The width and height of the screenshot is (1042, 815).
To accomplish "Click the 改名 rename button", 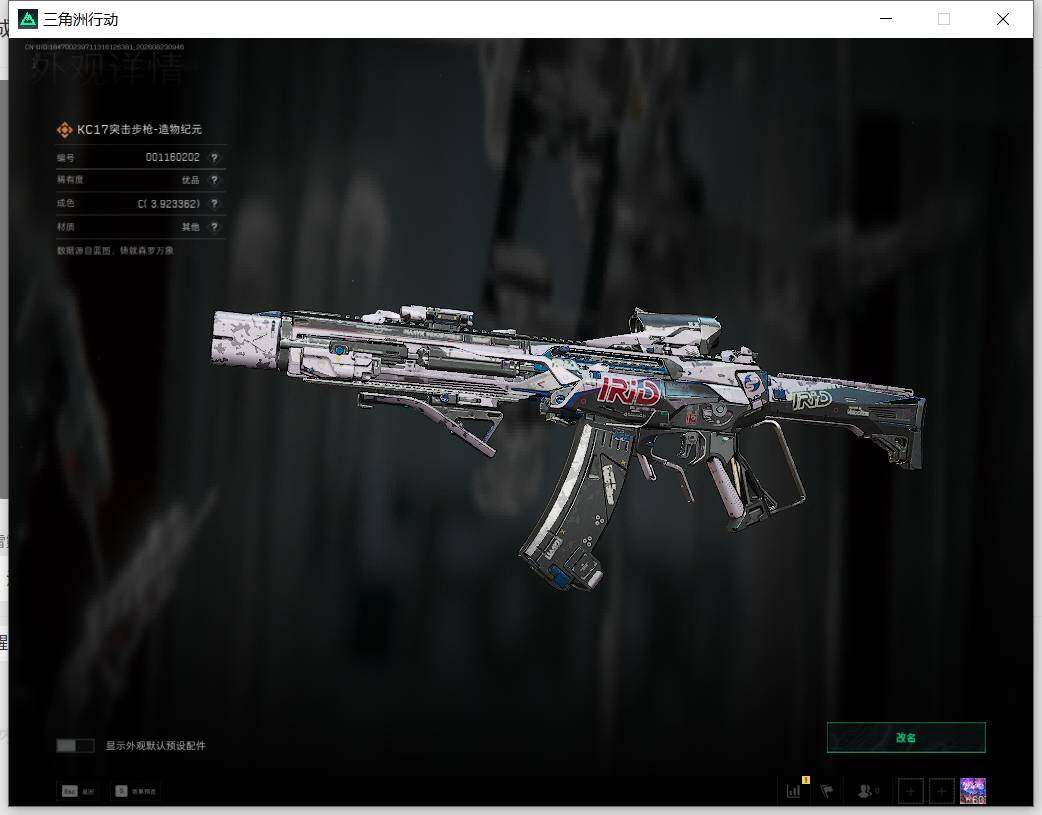I will tap(906, 737).
